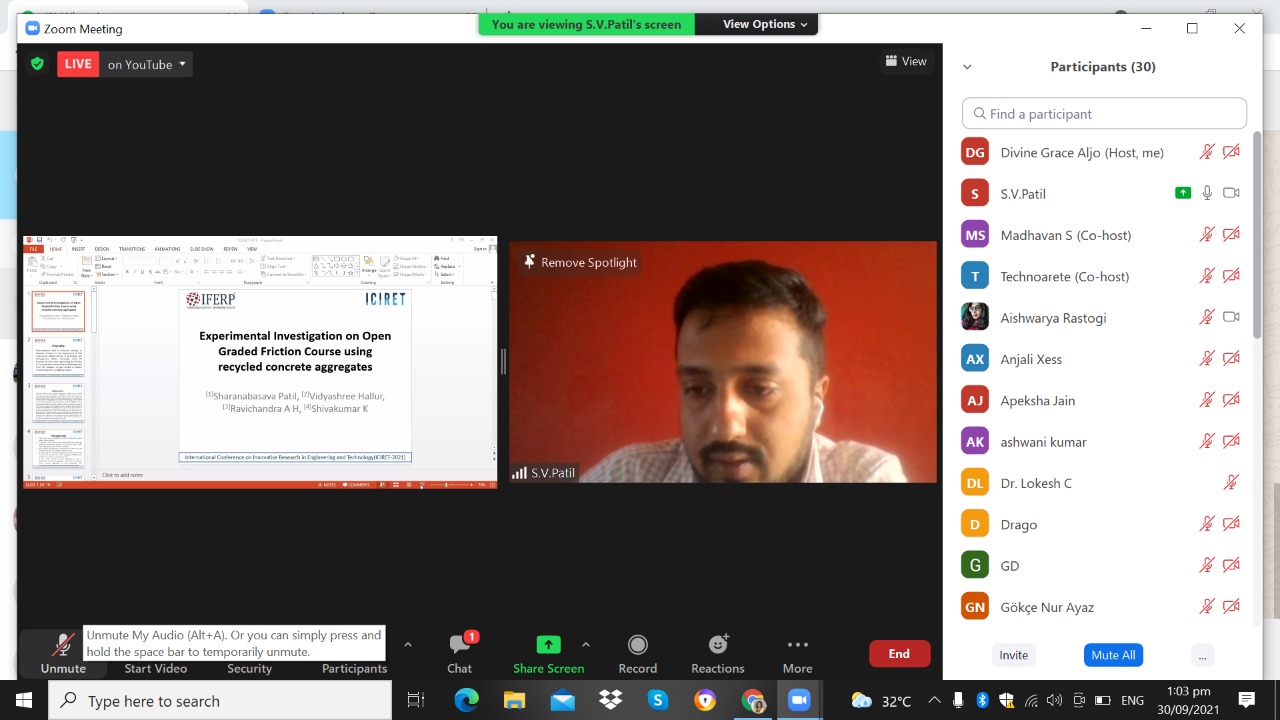Open Skype from the taskbar

(658, 700)
